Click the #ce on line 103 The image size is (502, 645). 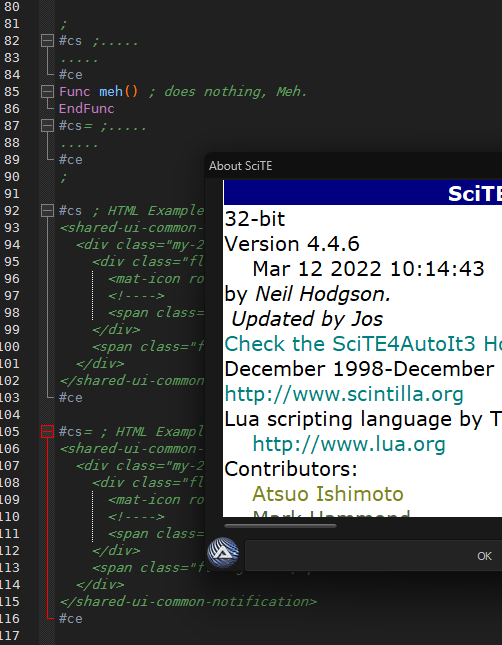click(x=71, y=398)
